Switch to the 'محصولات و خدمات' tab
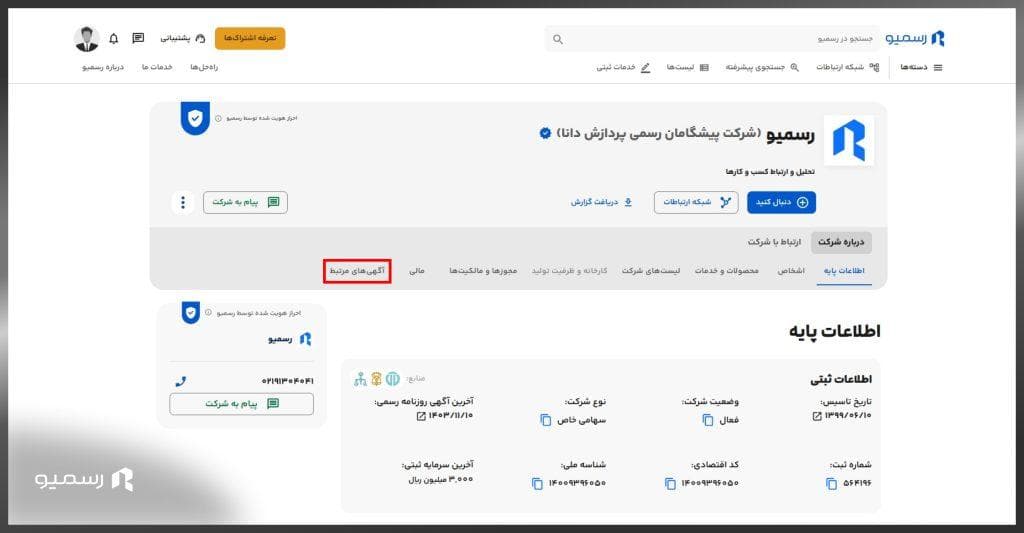The height and width of the screenshot is (533, 1024). pos(726,271)
